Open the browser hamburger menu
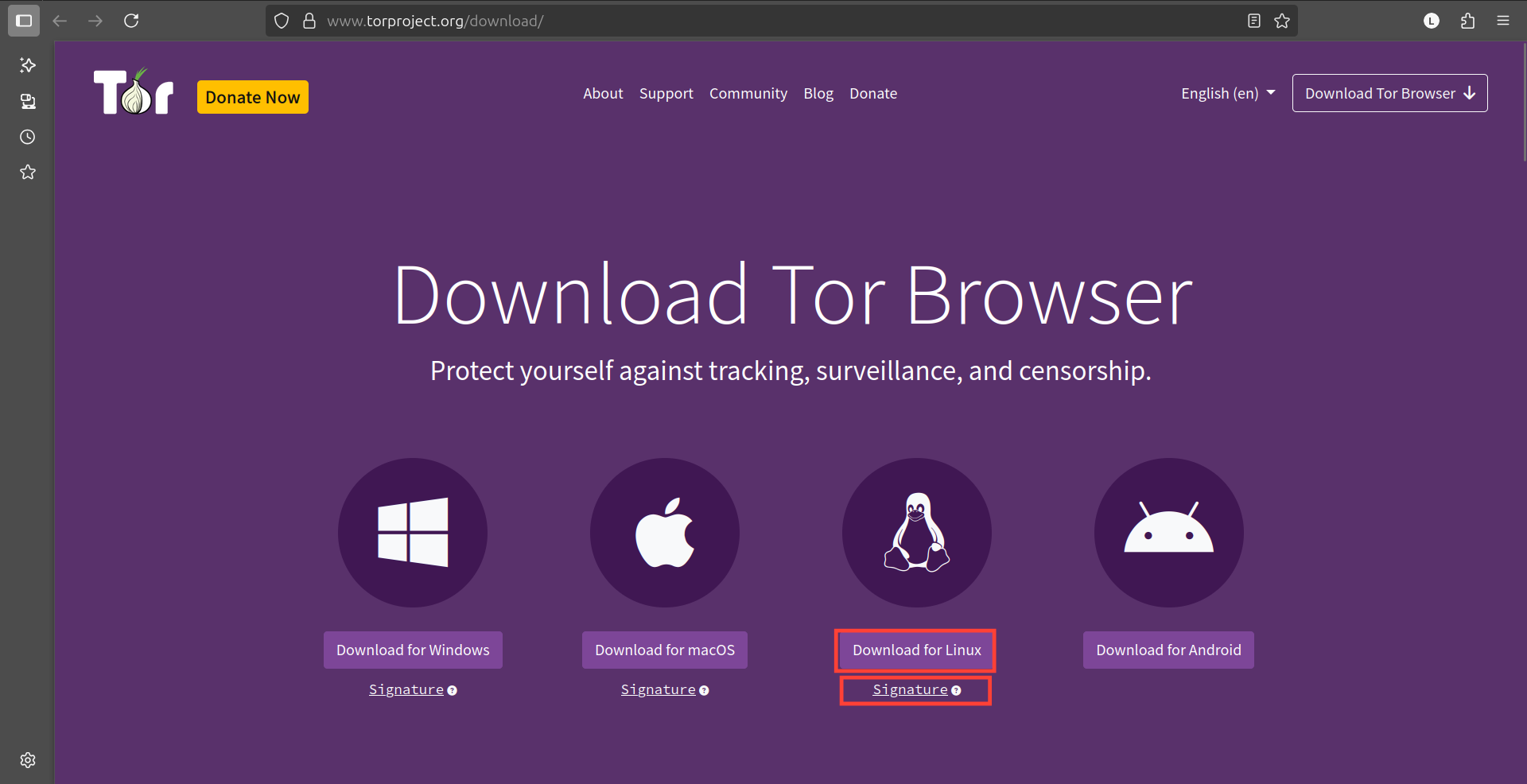Viewport: 1527px width, 784px height. 1503,21
